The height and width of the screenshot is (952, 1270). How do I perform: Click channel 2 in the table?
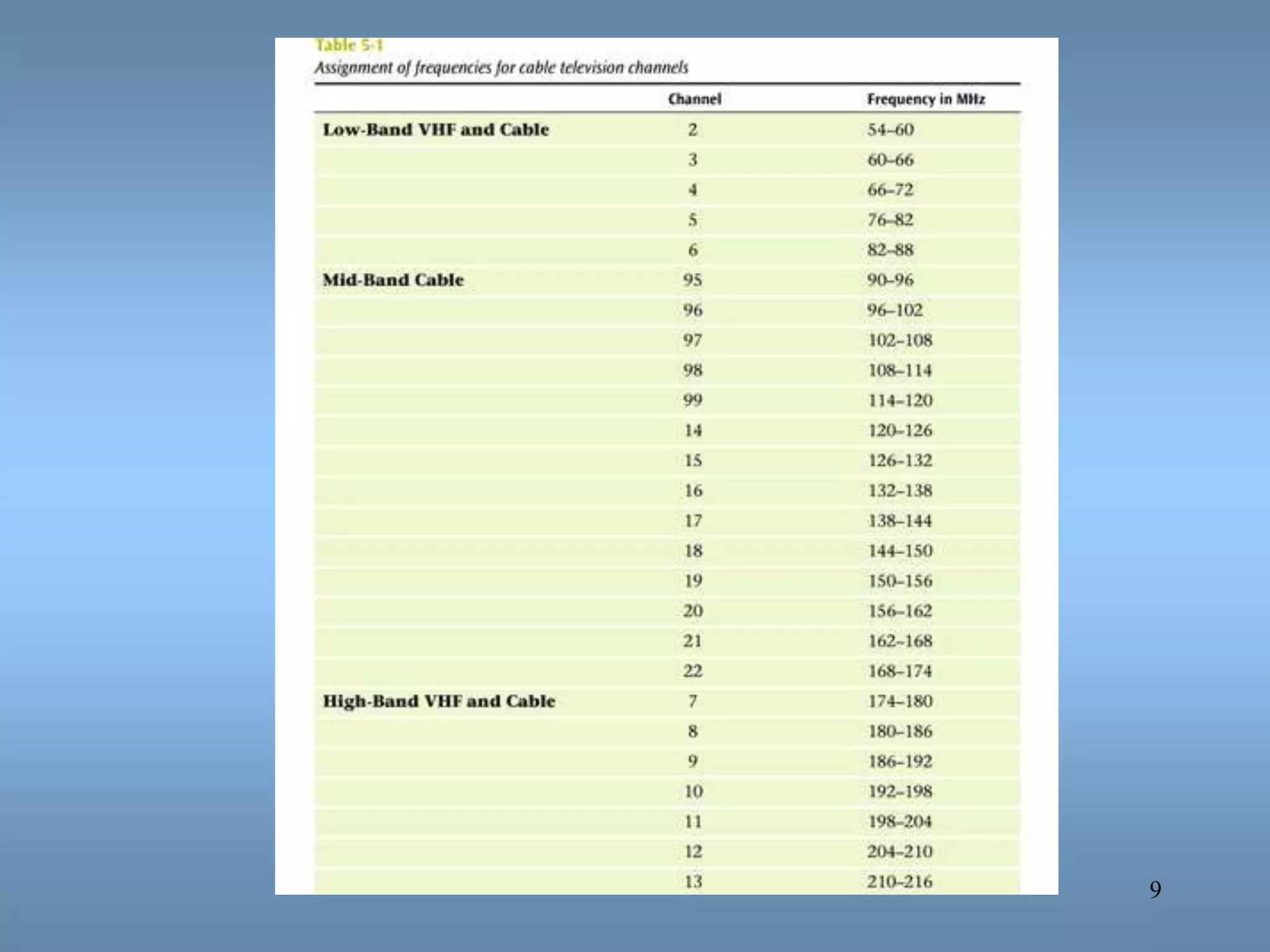(693, 130)
